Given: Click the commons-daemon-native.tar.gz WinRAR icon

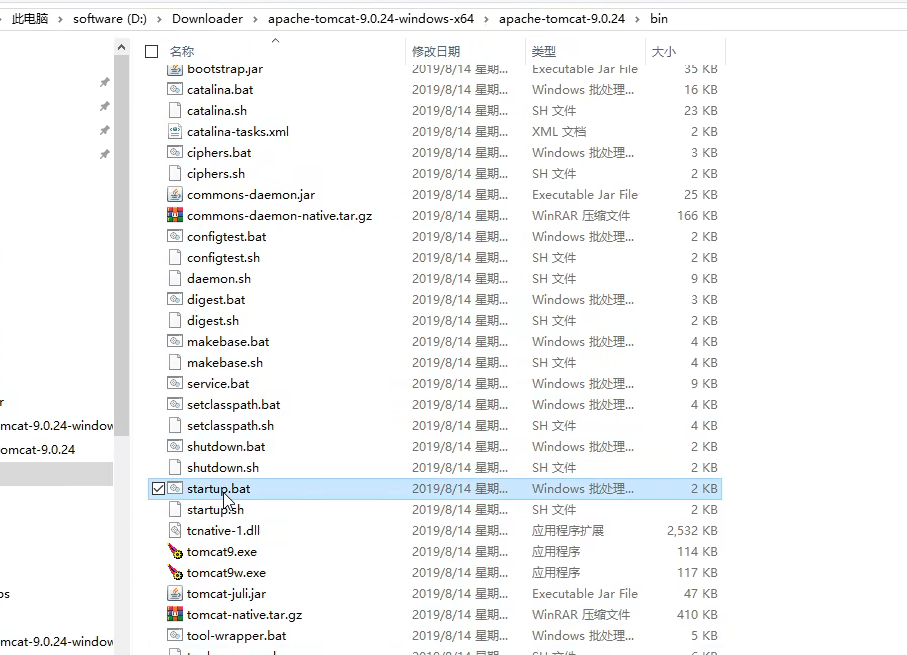Looking at the screenshot, I should coord(175,215).
